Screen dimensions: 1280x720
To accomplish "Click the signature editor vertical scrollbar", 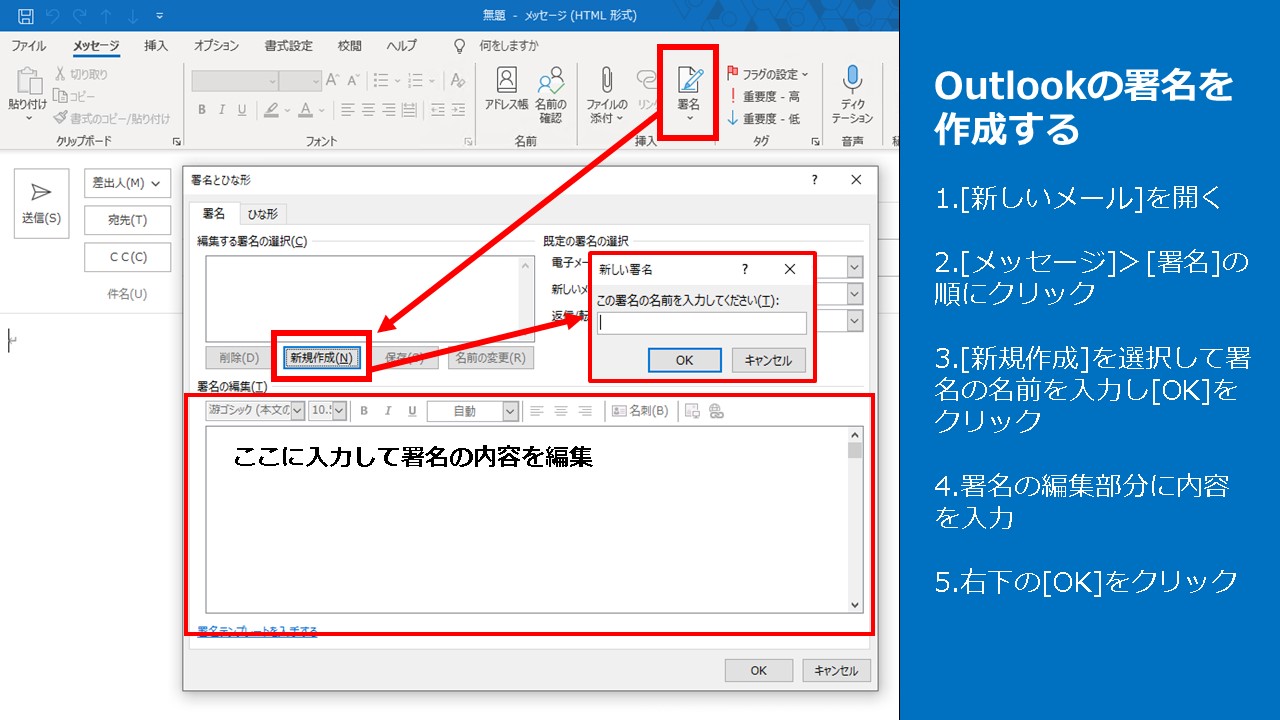I will click(855, 520).
